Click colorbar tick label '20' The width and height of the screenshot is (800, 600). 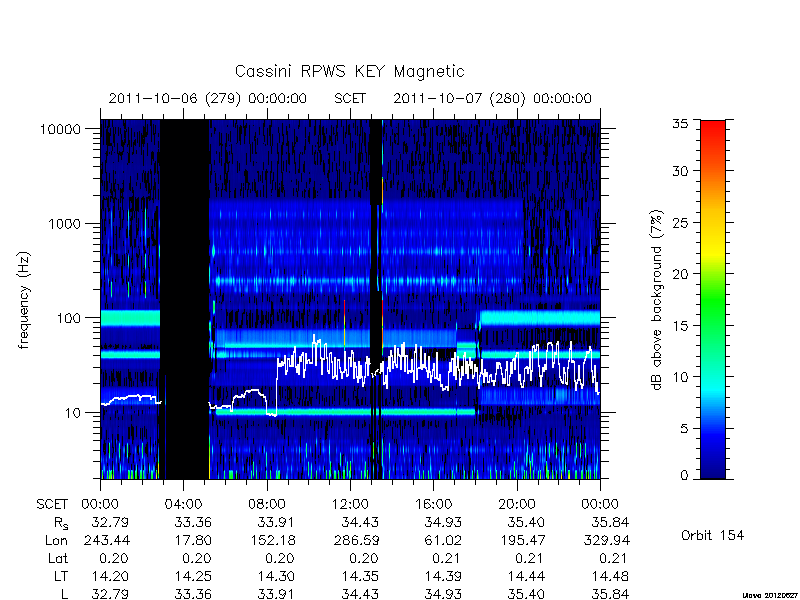(x=680, y=274)
